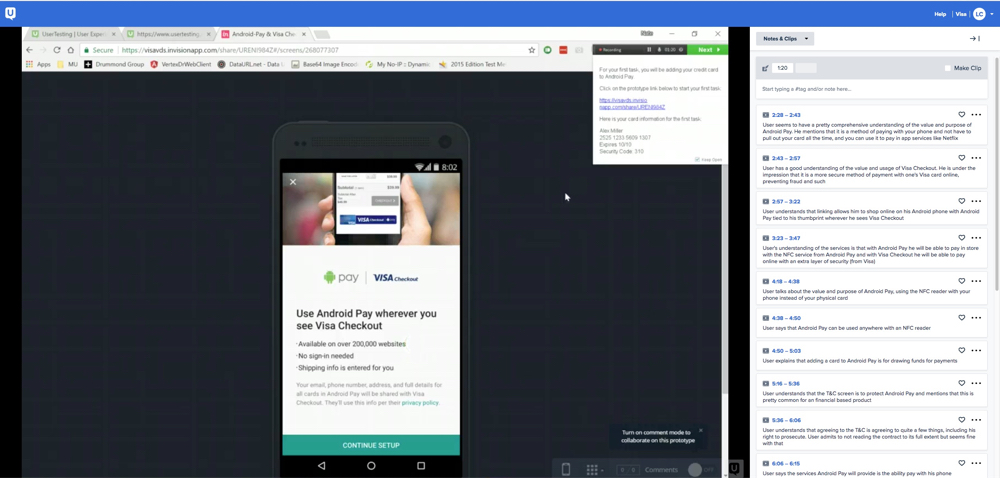Check the Make Clip checkbox
Screen dimensions: 1000x478
[947, 68]
